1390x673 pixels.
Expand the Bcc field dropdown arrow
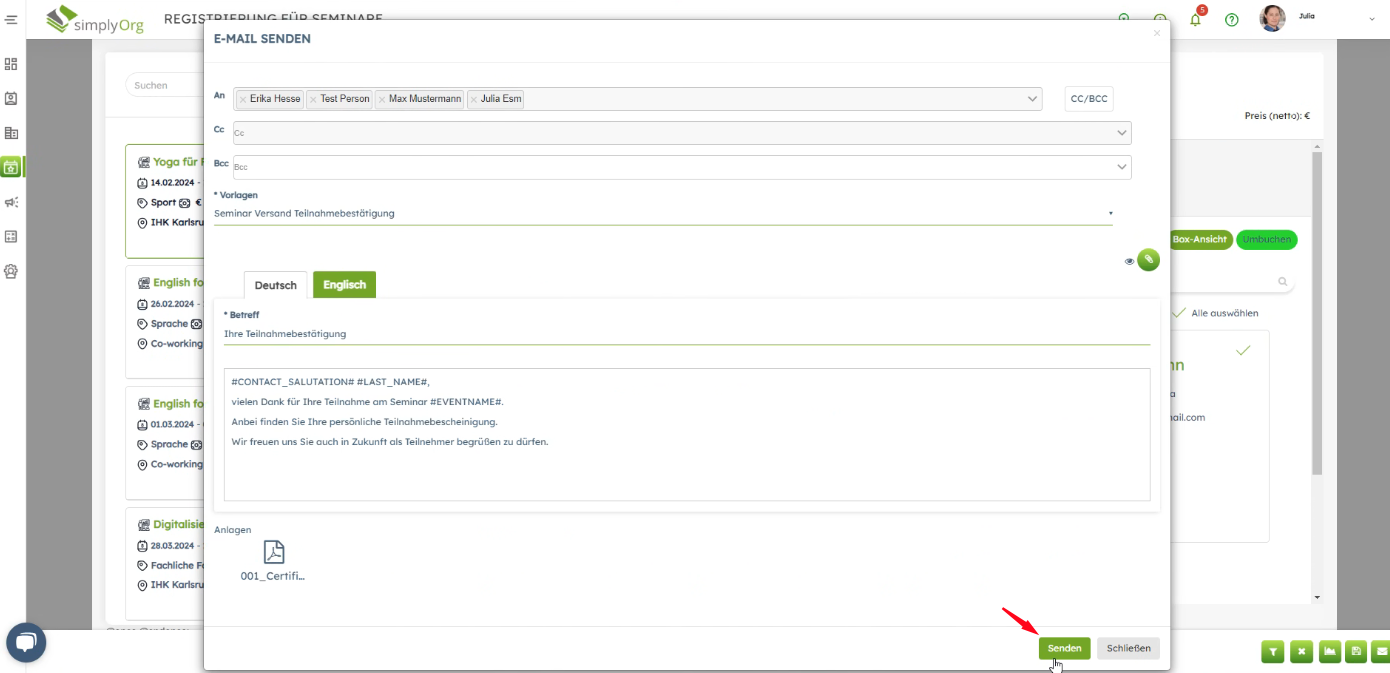point(1121,167)
